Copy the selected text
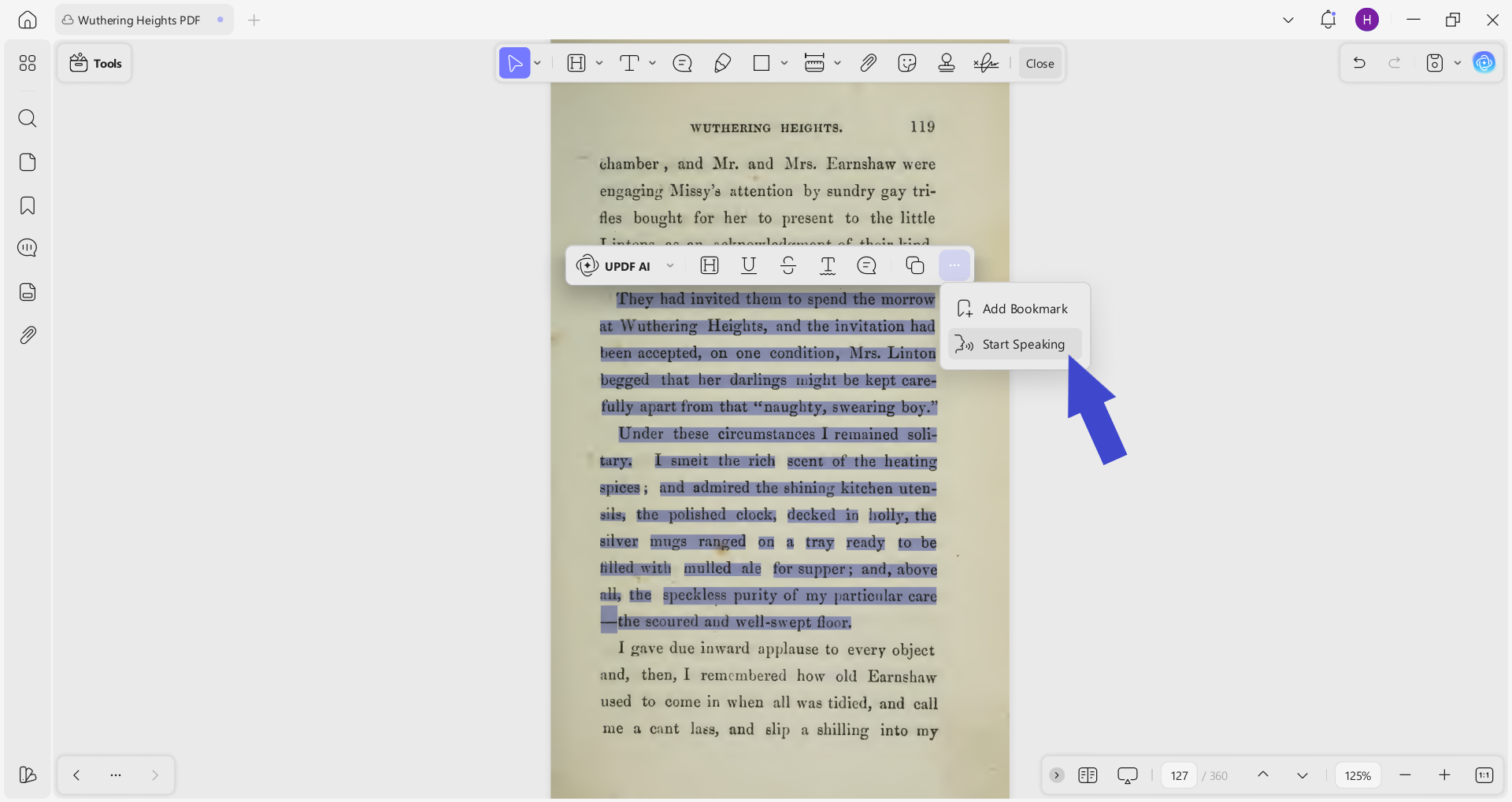Image resolution: width=1512 pixels, height=802 pixels. [914, 266]
